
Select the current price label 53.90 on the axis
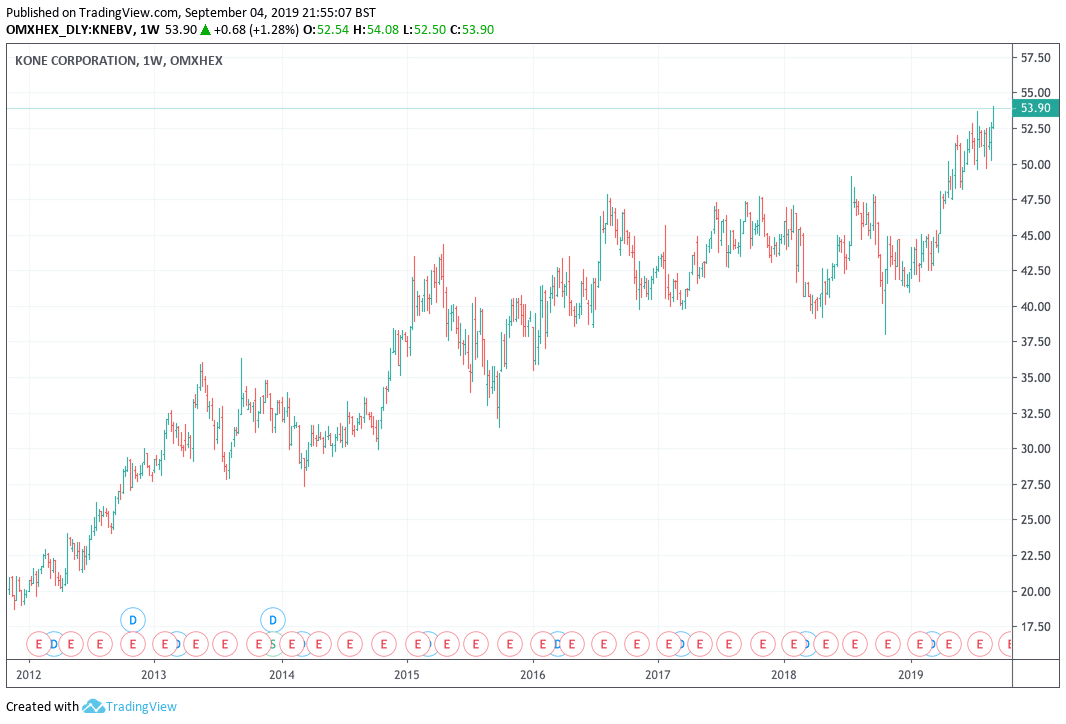click(1036, 107)
